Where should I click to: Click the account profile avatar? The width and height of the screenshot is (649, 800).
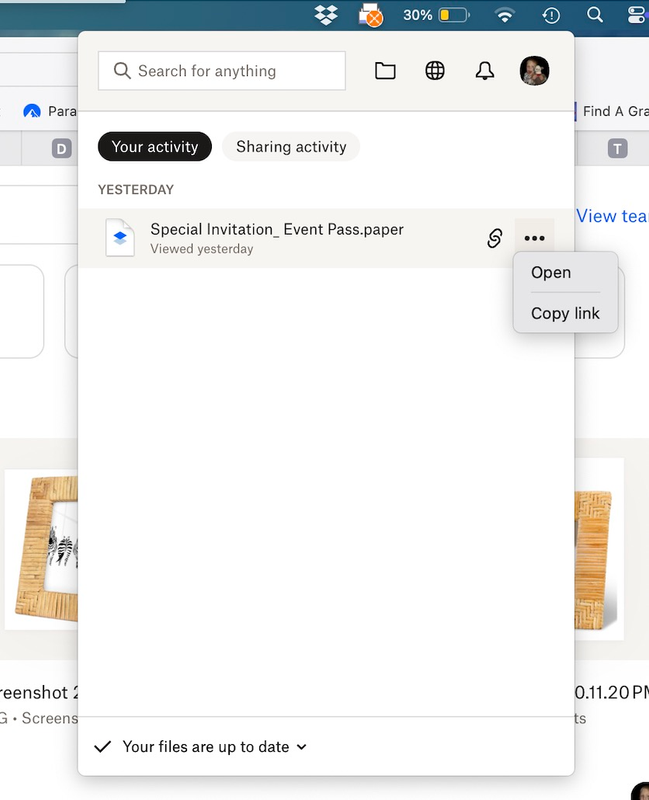tap(534, 70)
